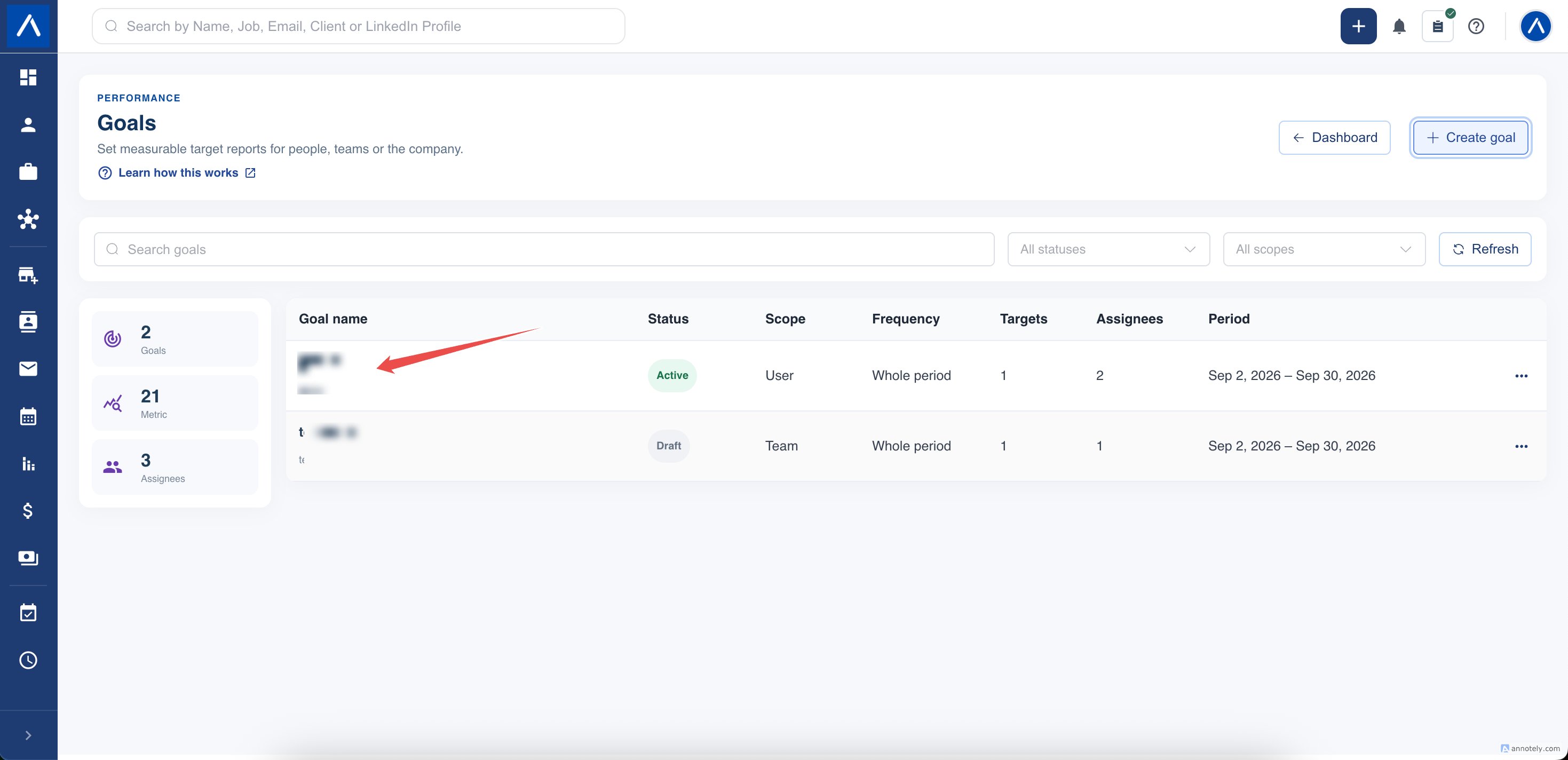The width and height of the screenshot is (1568, 760).
Task: Open the jobs briefcase icon in sidebar
Action: (x=28, y=172)
